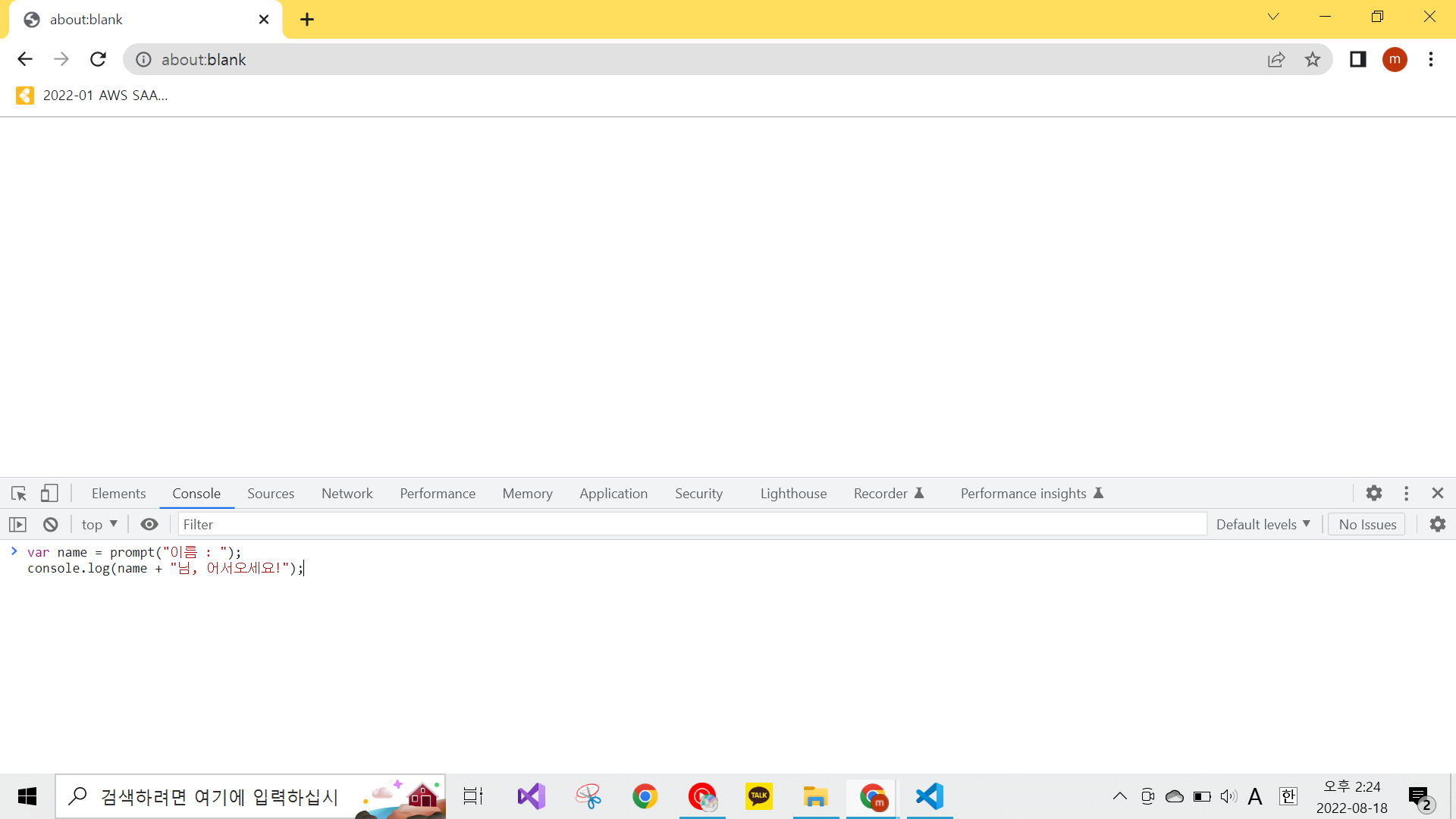Viewport: 1456px width, 819px height.
Task: Open the 2022-01 AWS SAA bookmark
Action: click(92, 96)
